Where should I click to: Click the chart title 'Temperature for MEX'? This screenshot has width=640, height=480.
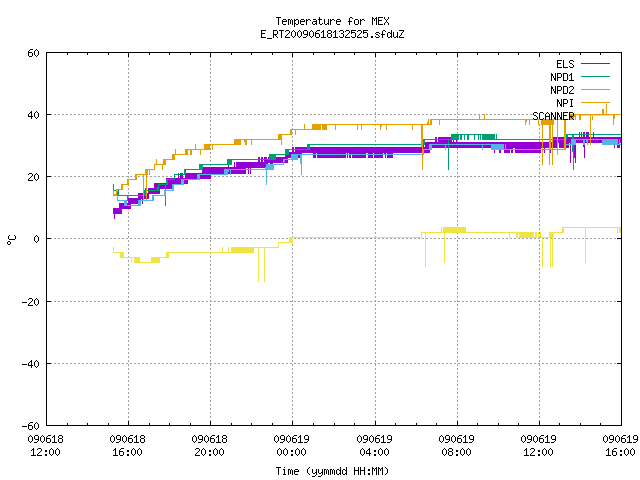click(x=332, y=21)
